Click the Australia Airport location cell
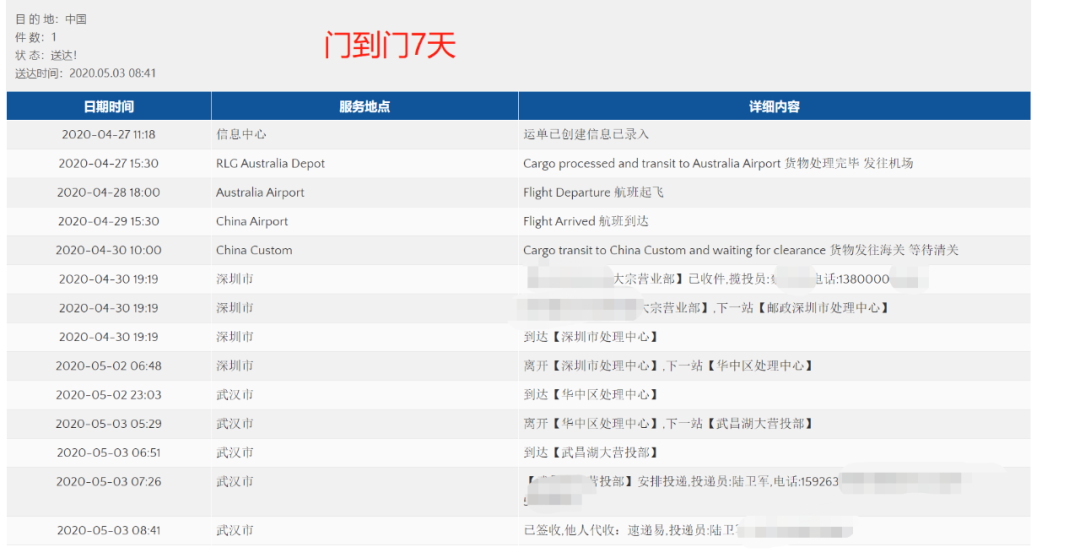Screen dimensions: 1080x558 point(260,192)
